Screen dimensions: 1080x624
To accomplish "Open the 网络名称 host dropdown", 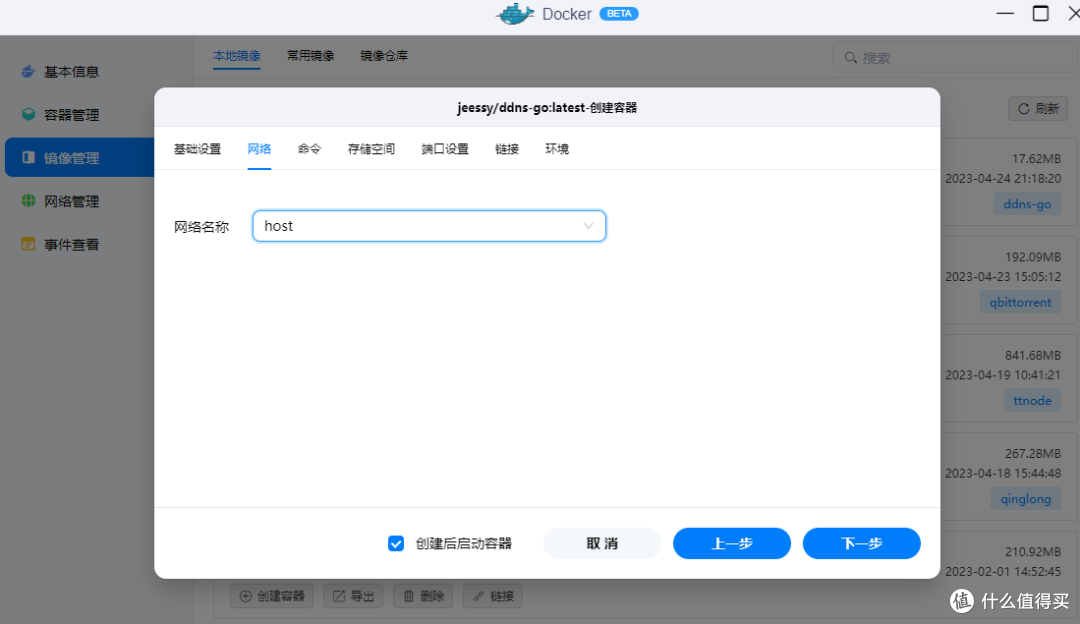I will pos(429,226).
